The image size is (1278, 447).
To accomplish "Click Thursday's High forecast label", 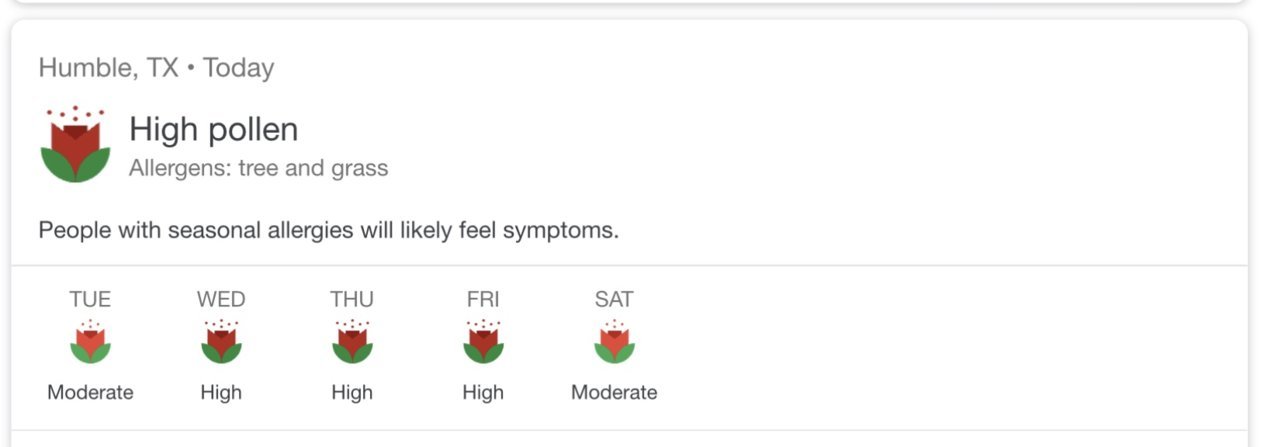I will [x=352, y=392].
